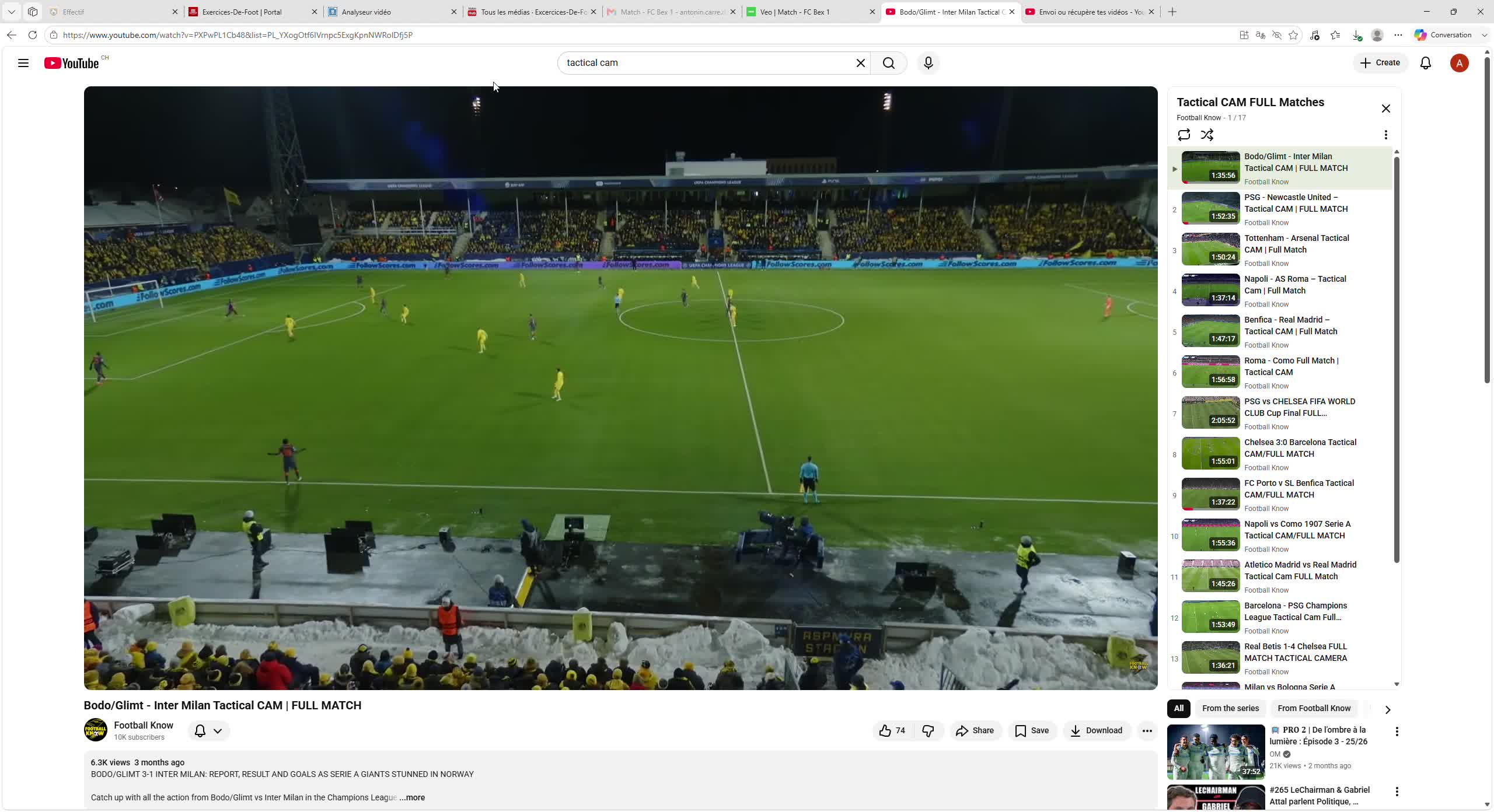The width and height of the screenshot is (1494, 812).
Task: Open tab search dropdown arrow
Action: [x=11, y=12]
